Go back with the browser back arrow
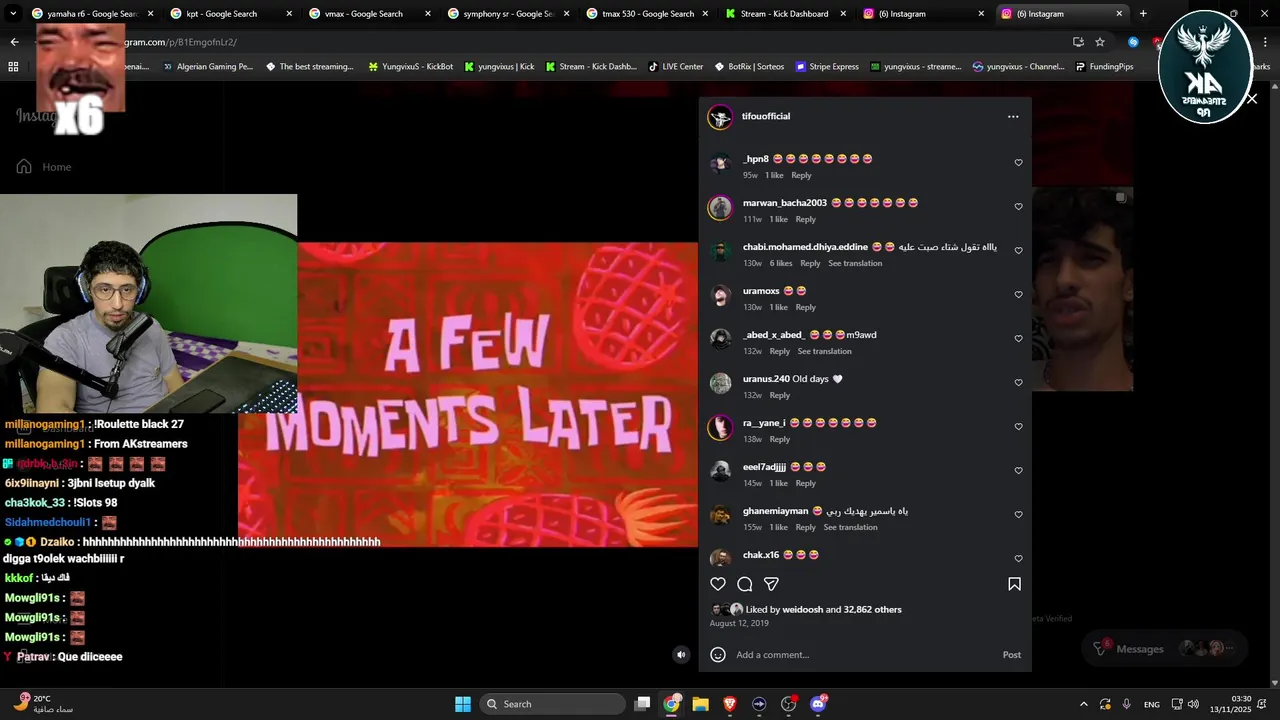The image size is (1280, 720). [14, 42]
